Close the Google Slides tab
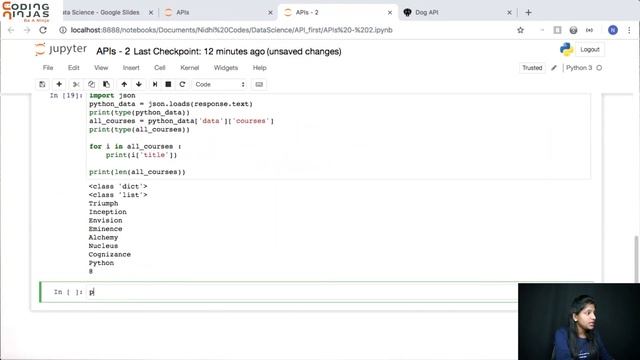Screen dimensions: 640x360 [x=151, y=13]
